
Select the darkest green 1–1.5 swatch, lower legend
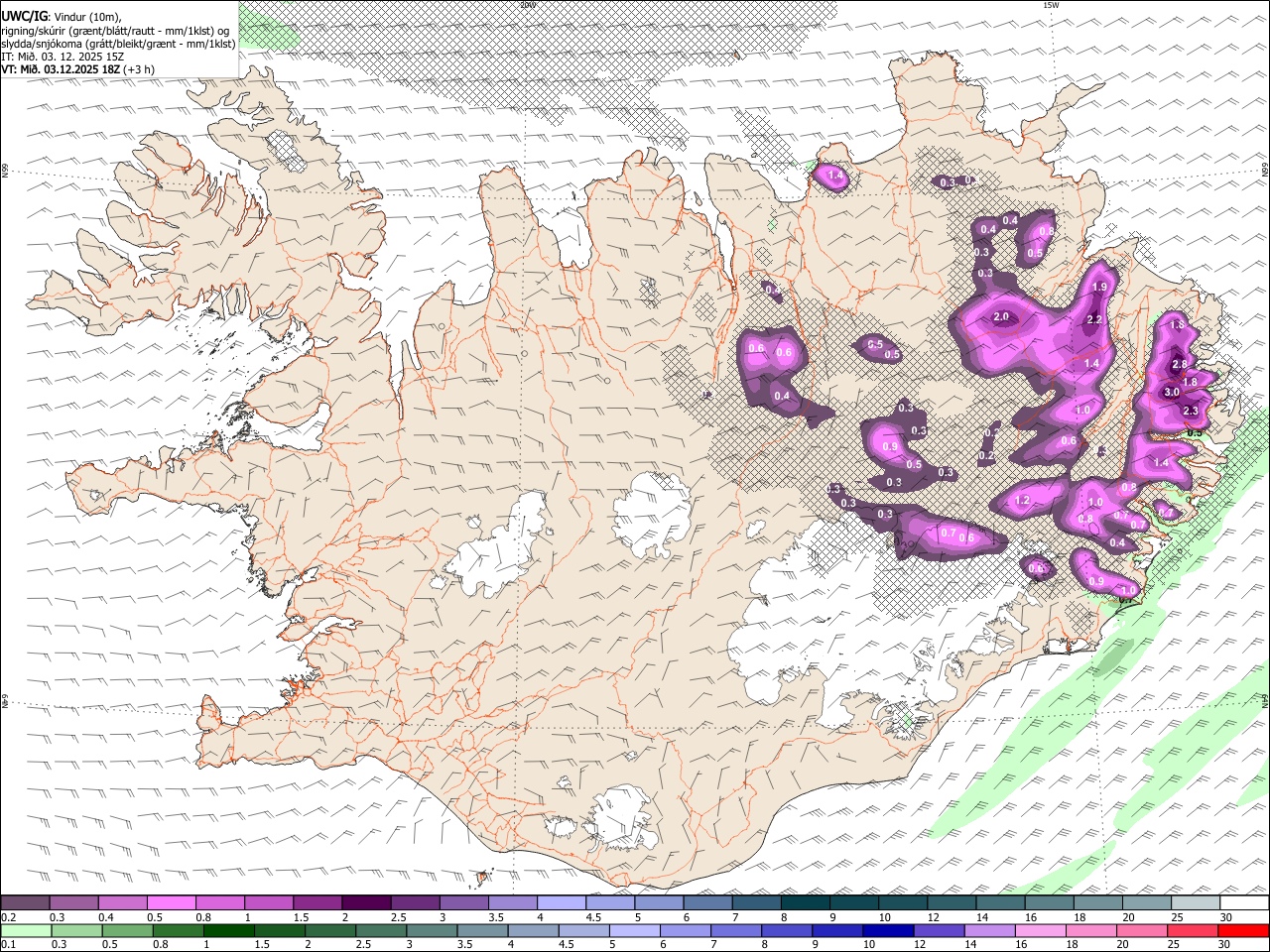pyautogui.click(x=228, y=930)
